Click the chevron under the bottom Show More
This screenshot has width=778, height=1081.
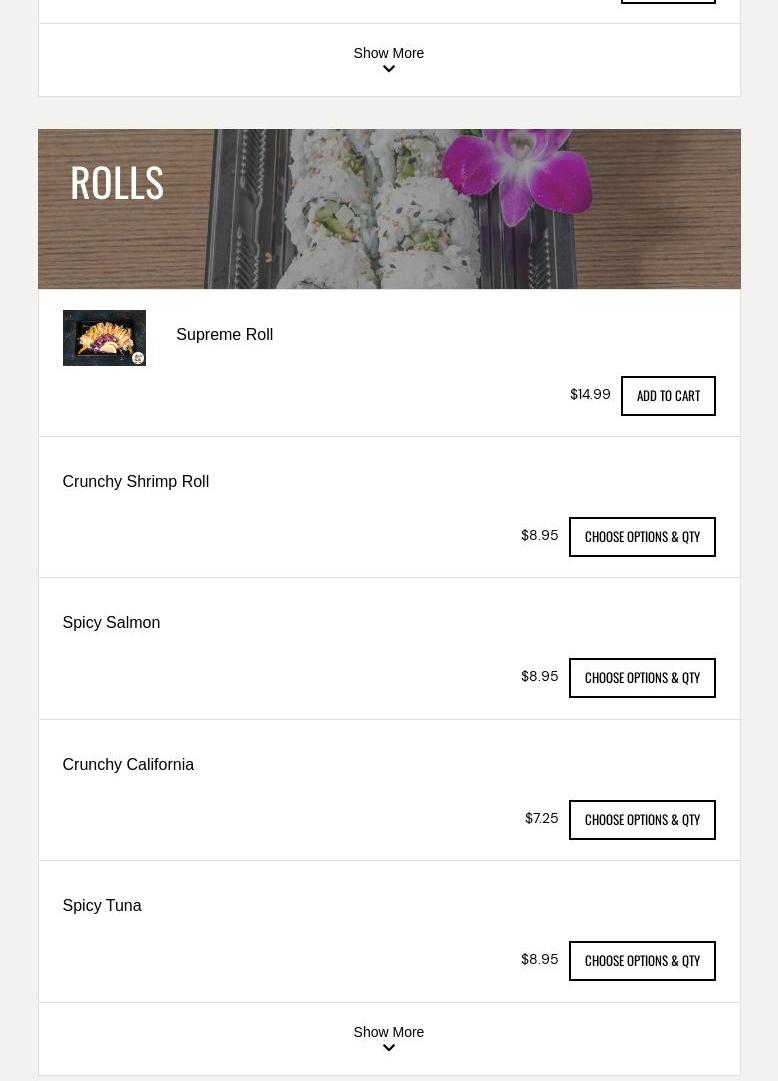pos(389,1048)
